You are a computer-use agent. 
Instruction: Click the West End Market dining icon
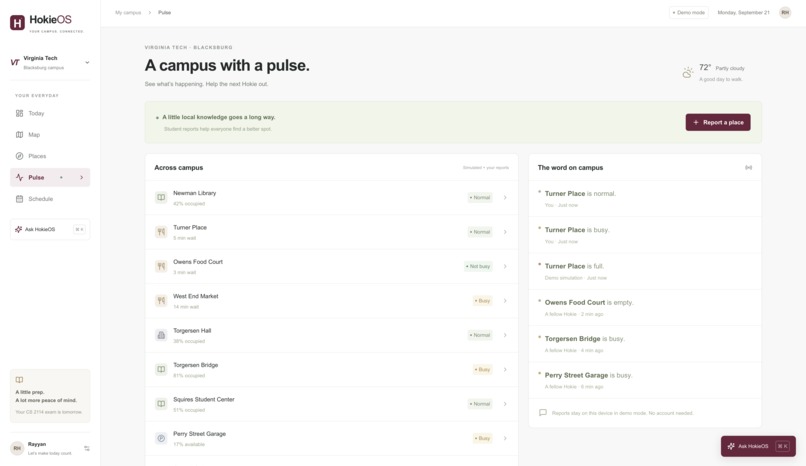click(161, 301)
